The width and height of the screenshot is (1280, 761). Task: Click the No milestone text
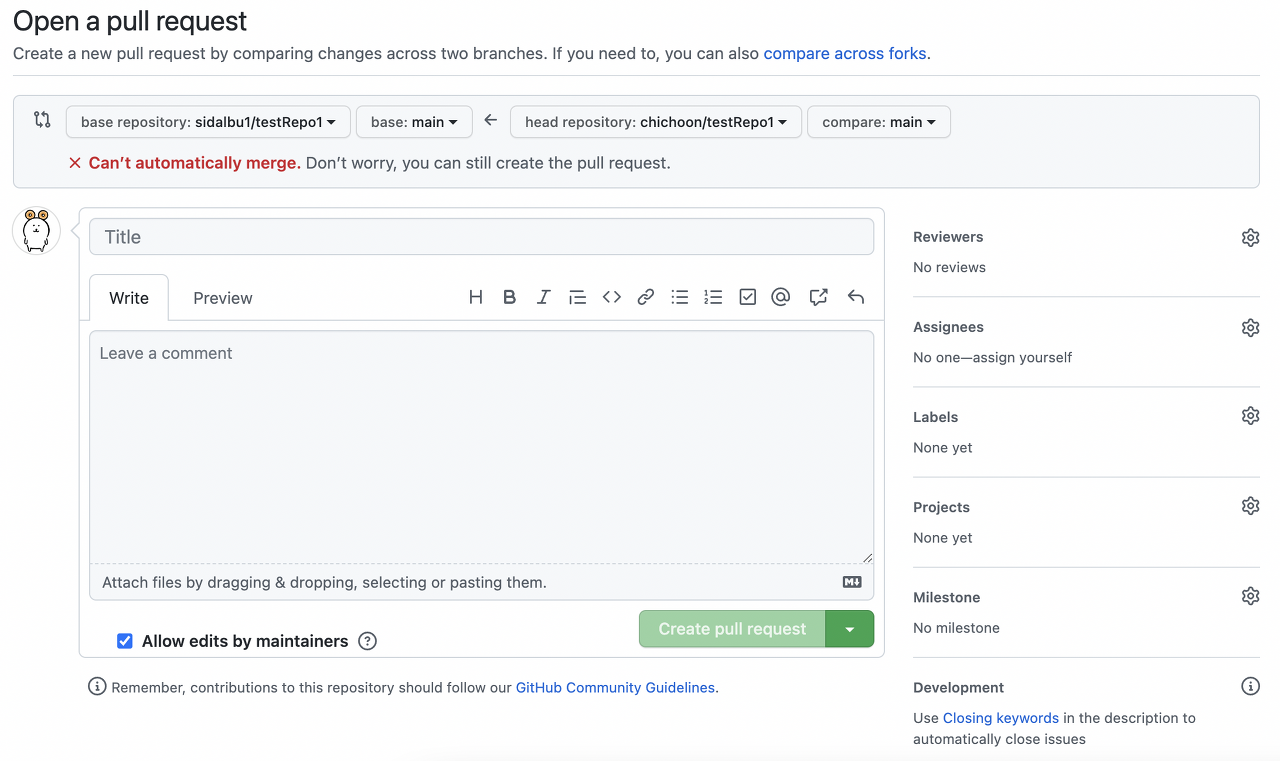tap(956, 628)
